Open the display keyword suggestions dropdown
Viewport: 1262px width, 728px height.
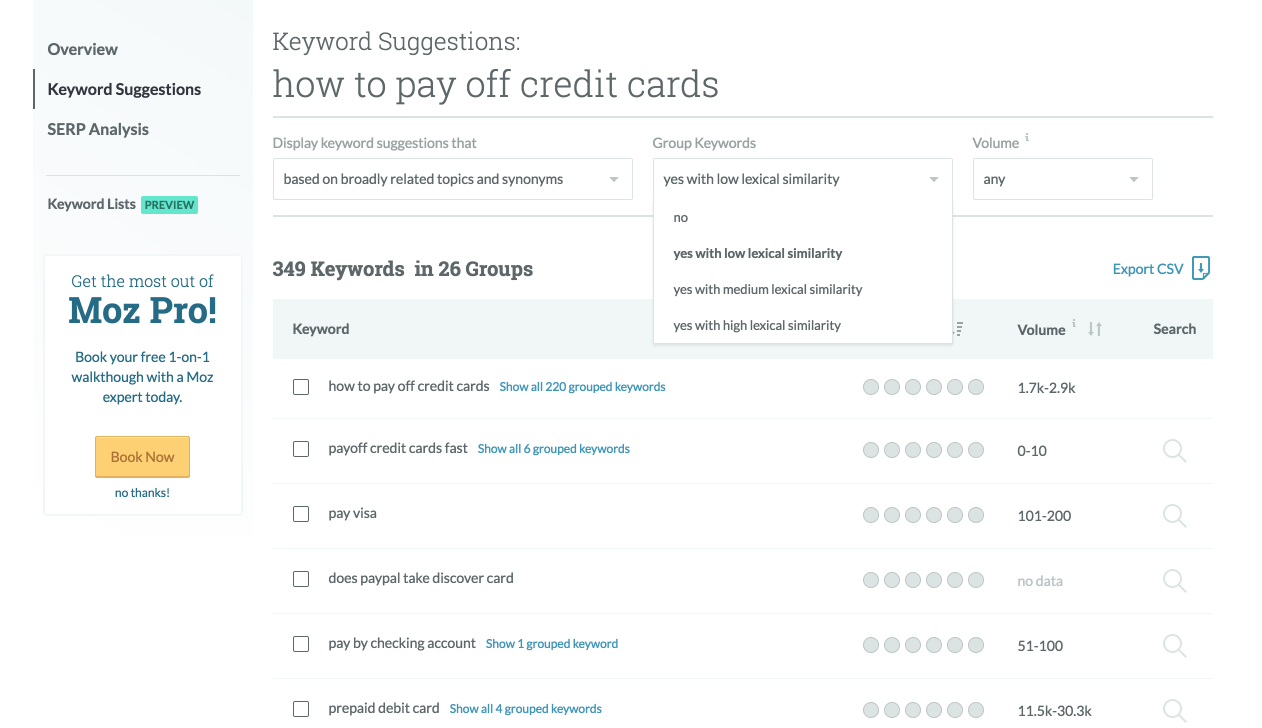click(x=452, y=179)
